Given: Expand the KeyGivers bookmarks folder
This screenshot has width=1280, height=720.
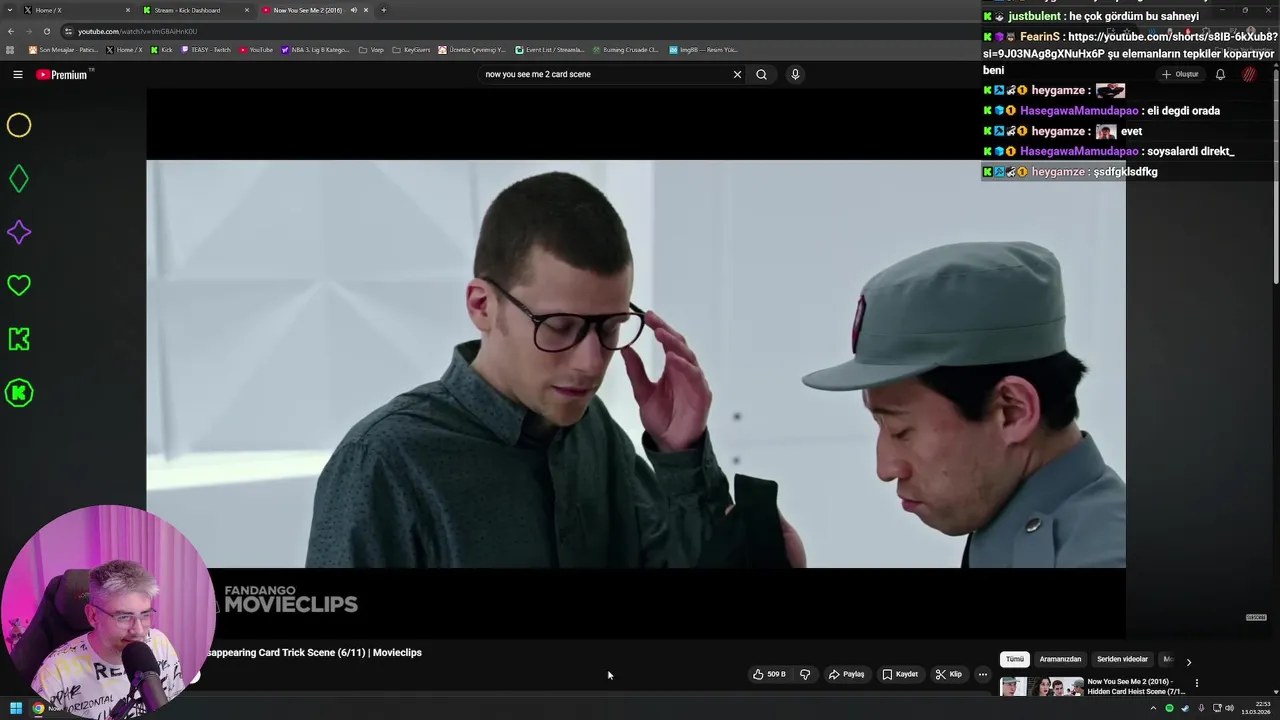Looking at the screenshot, I should pos(411,50).
